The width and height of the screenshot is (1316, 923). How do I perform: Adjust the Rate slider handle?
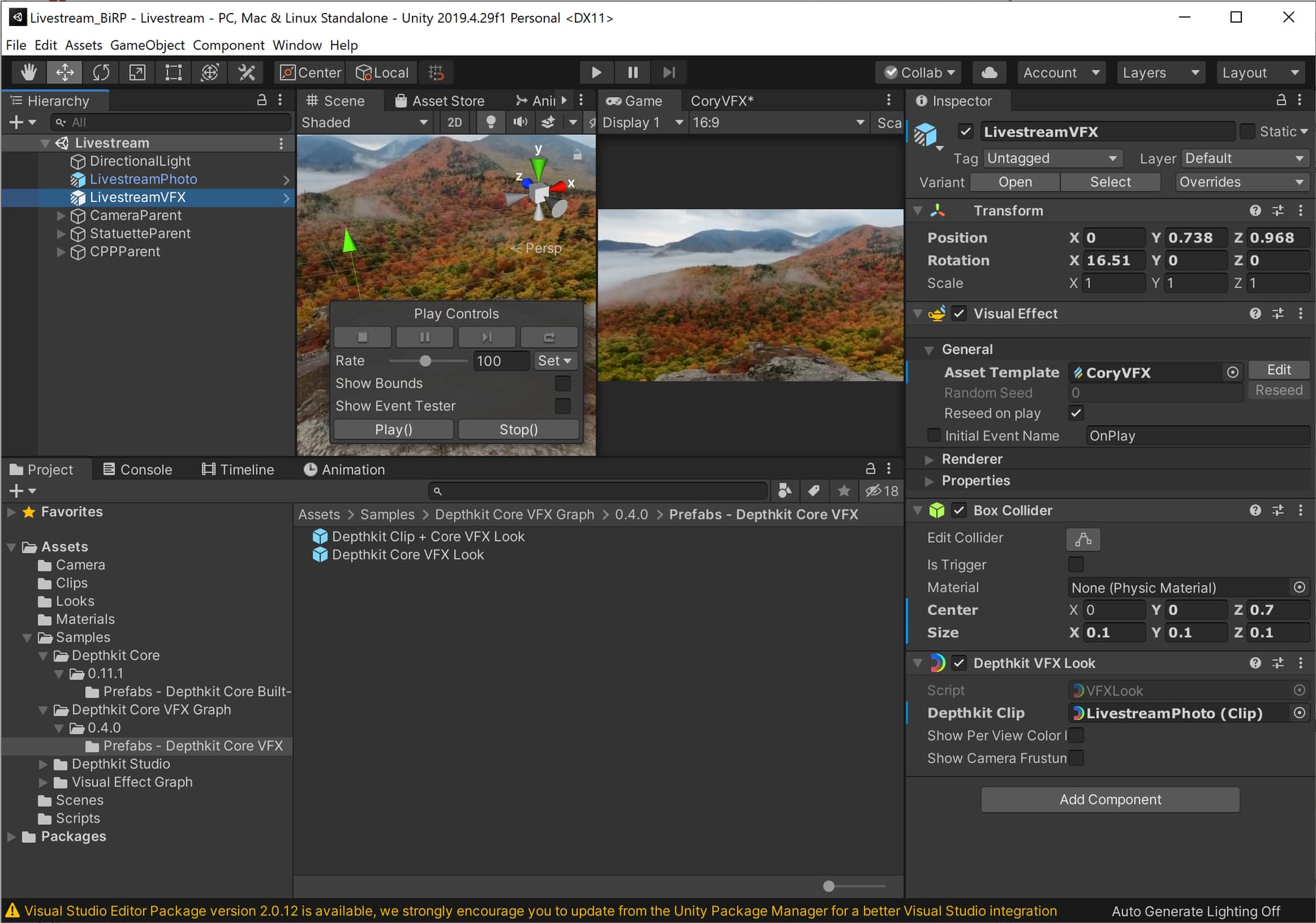[x=425, y=361]
